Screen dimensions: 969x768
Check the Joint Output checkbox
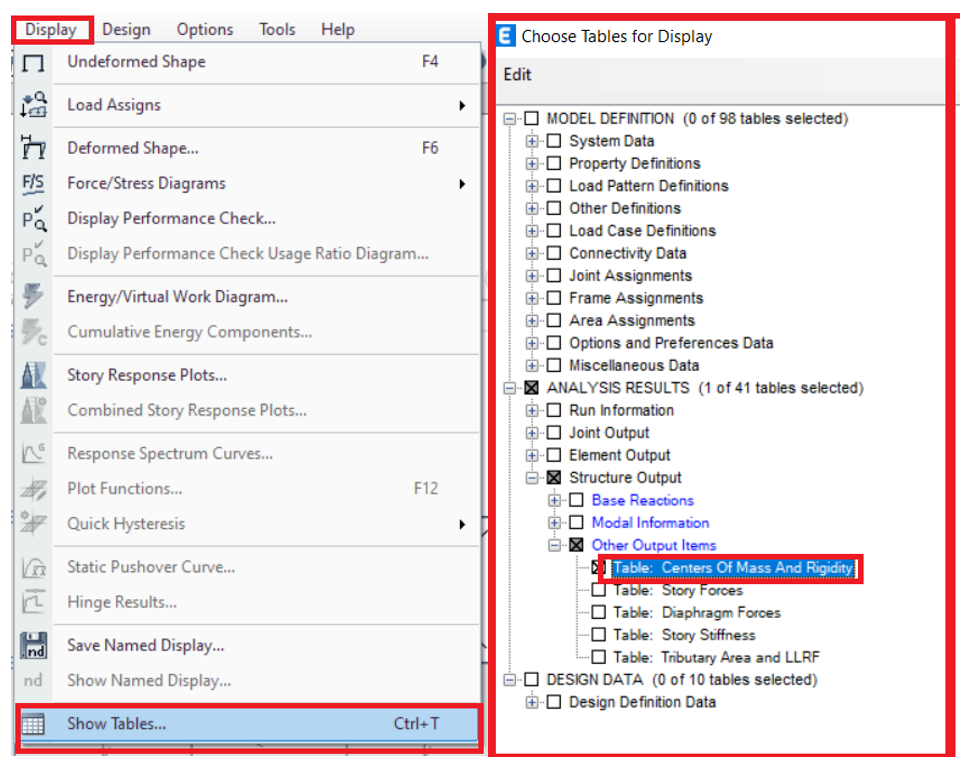point(554,433)
